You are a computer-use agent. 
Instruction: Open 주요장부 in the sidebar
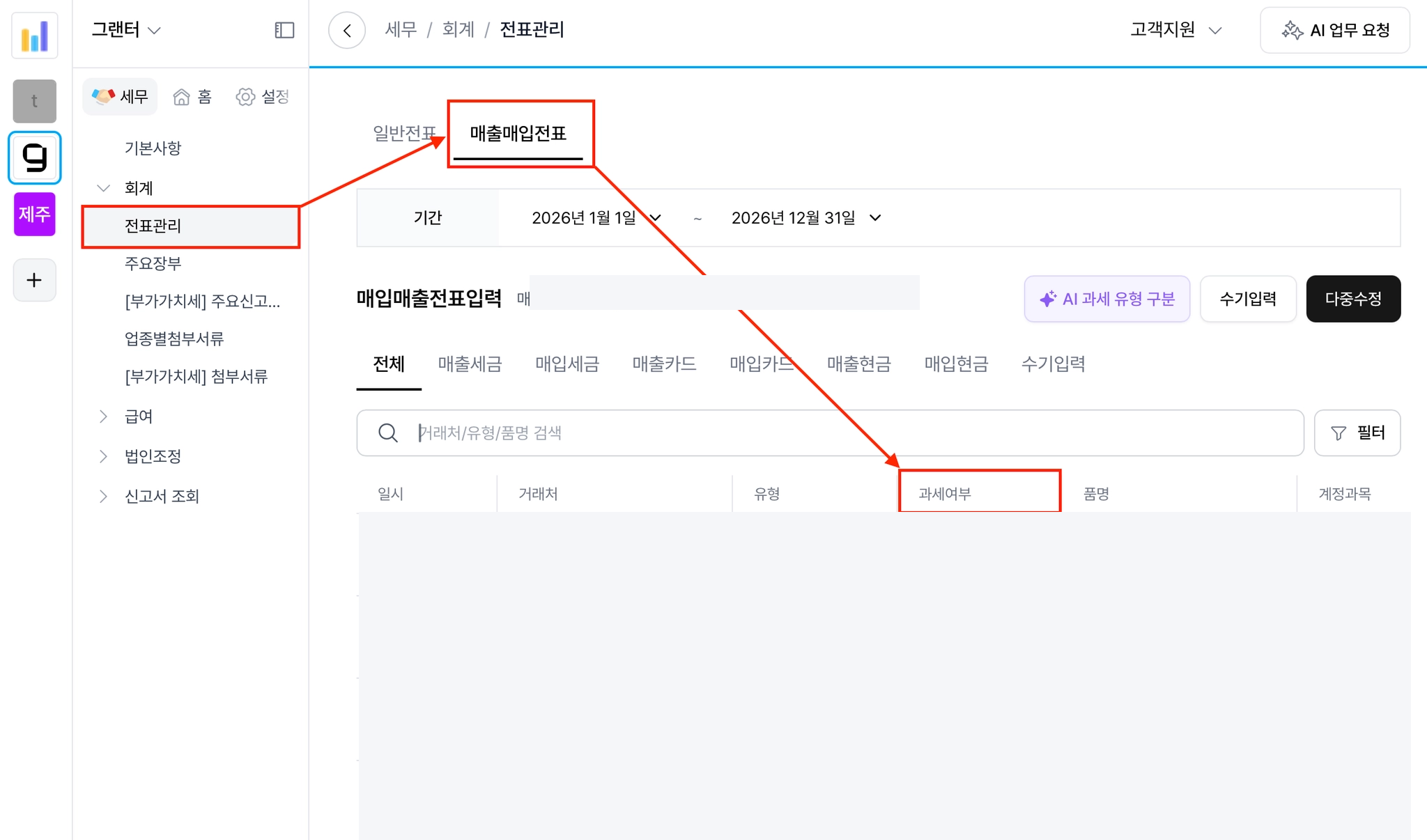coord(153,263)
